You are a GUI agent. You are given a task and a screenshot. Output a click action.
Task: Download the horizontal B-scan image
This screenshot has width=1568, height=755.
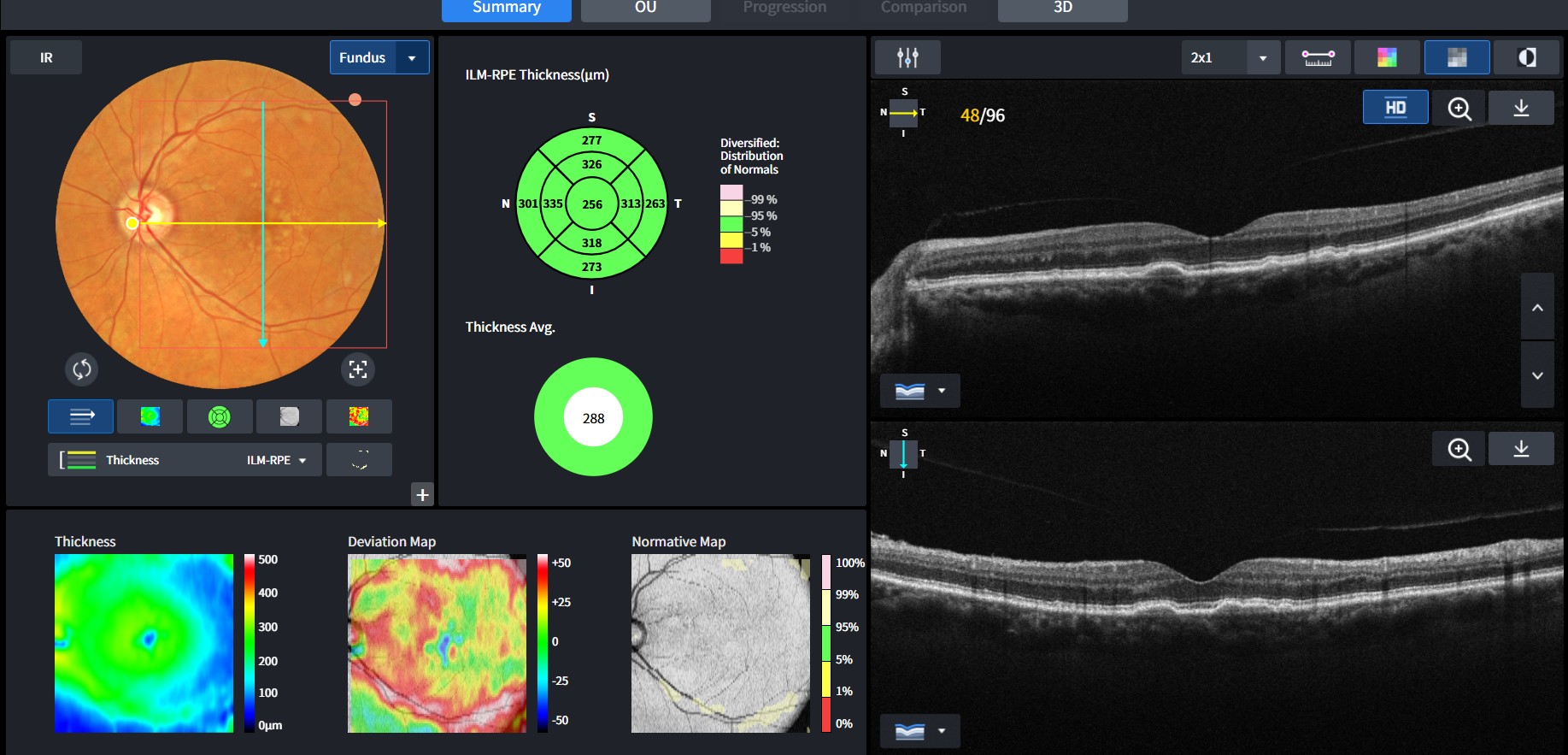[x=1520, y=108]
